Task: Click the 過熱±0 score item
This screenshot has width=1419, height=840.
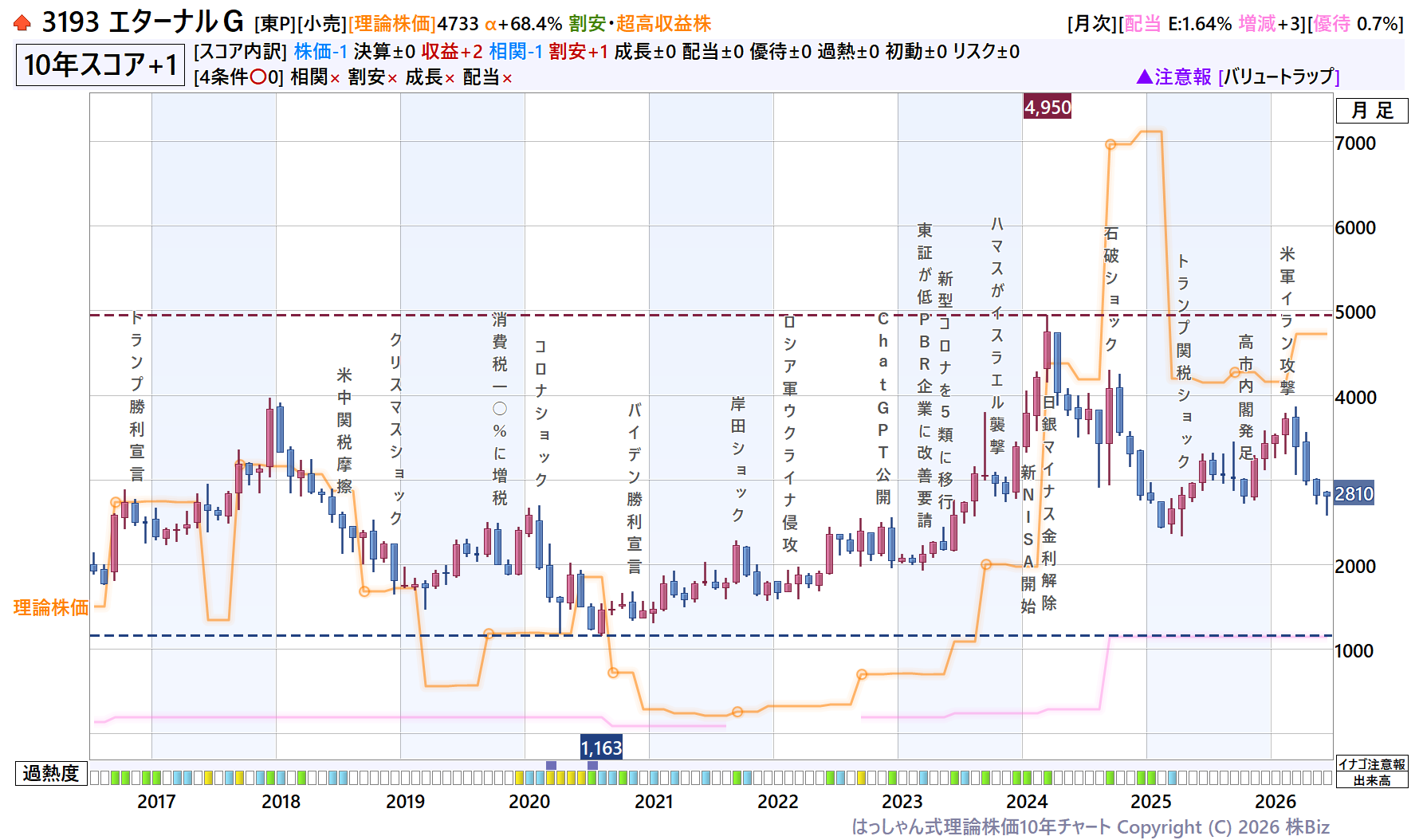Action: [x=848, y=52]
